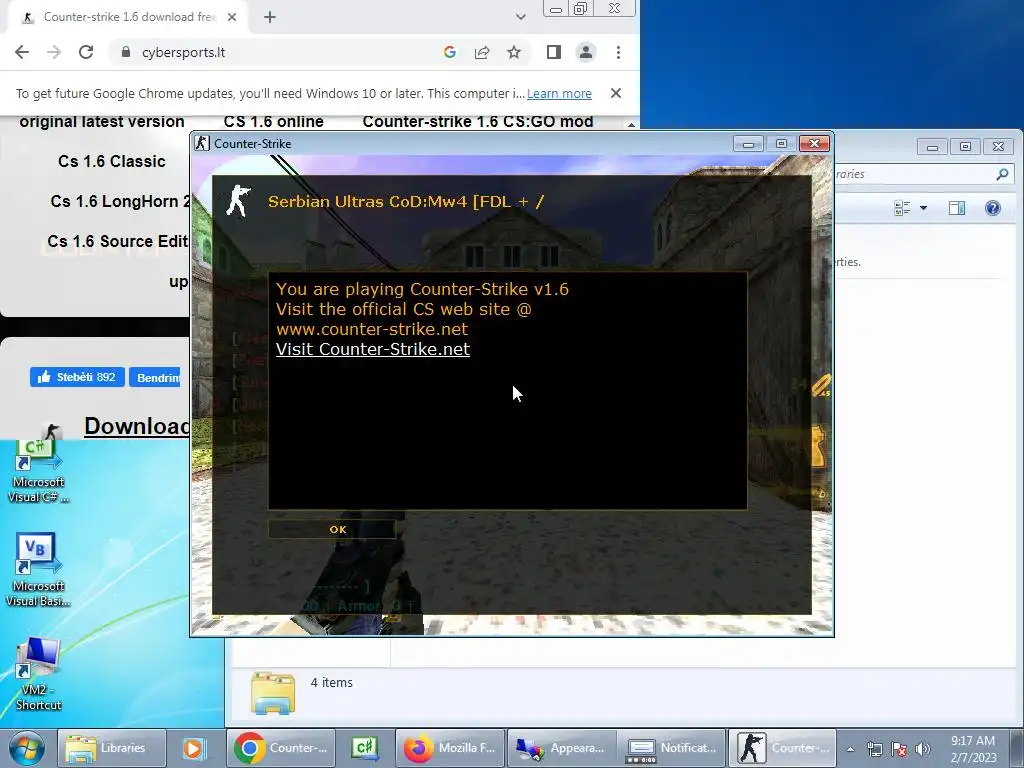
Task: Open the Cs 1.6 Classic link
Action: (x=112, y=161)
